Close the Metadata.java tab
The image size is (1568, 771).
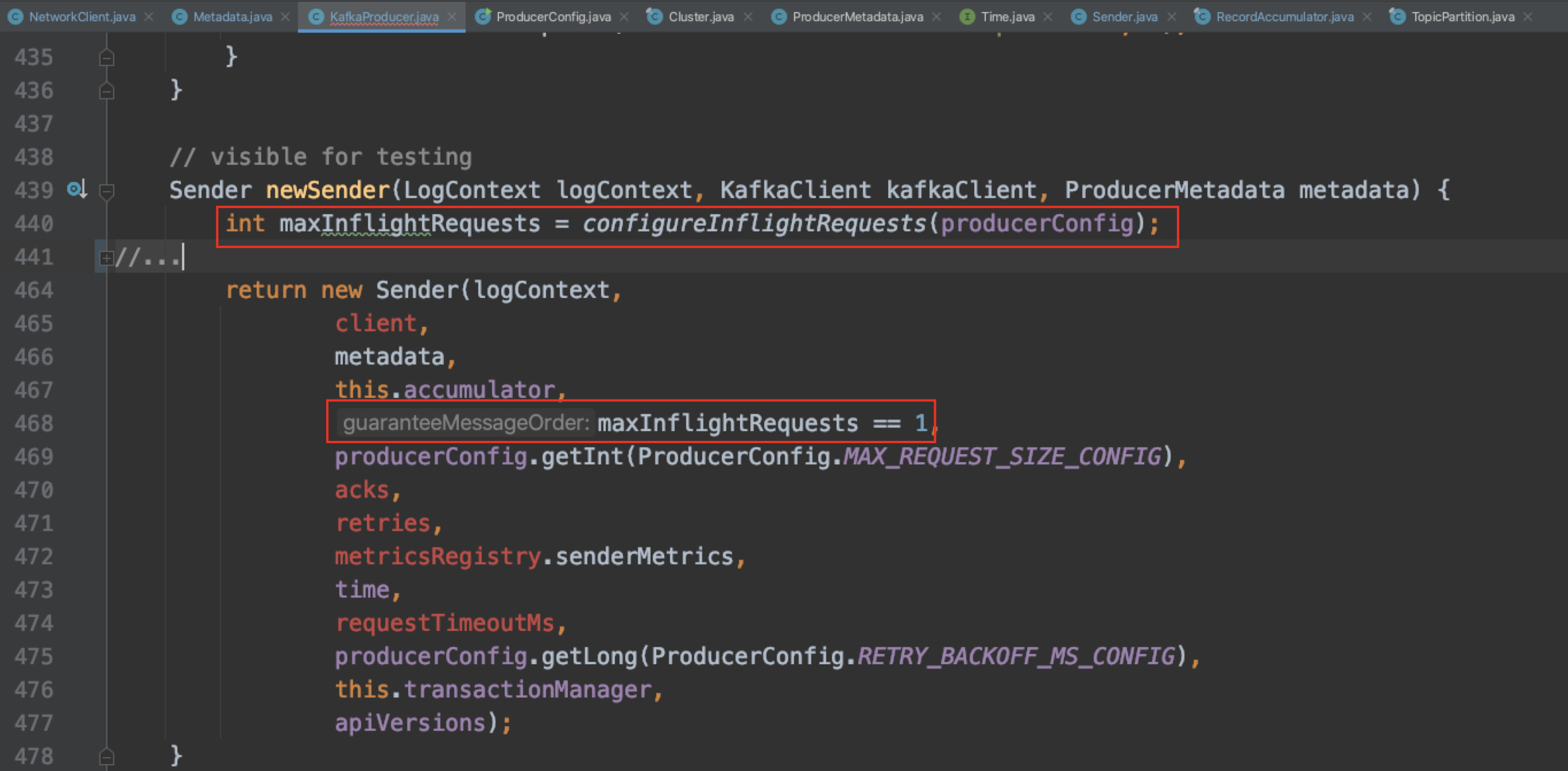[285, 17]
